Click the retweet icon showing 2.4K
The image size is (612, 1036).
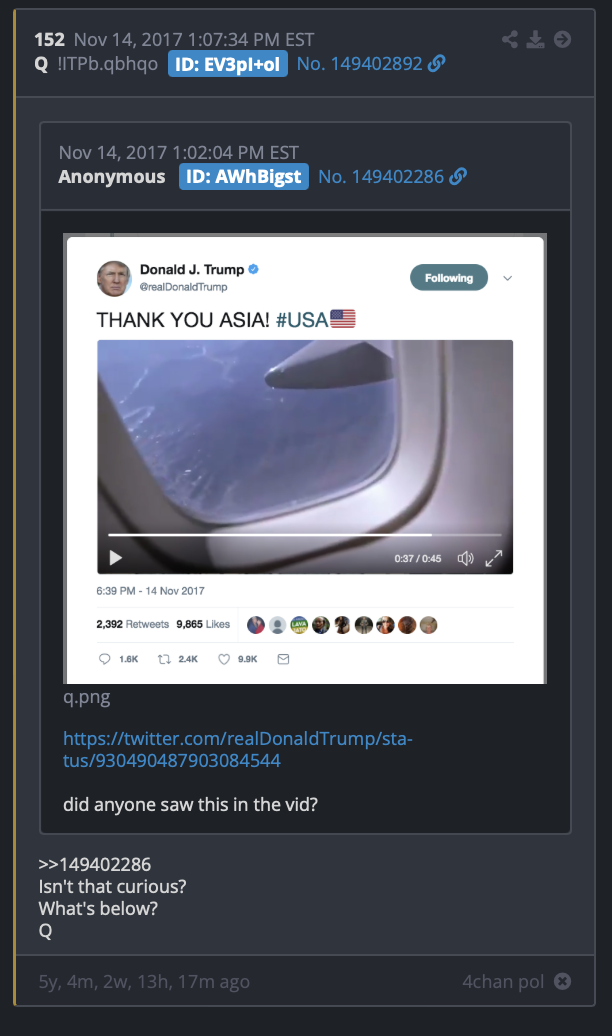[165, 659]
